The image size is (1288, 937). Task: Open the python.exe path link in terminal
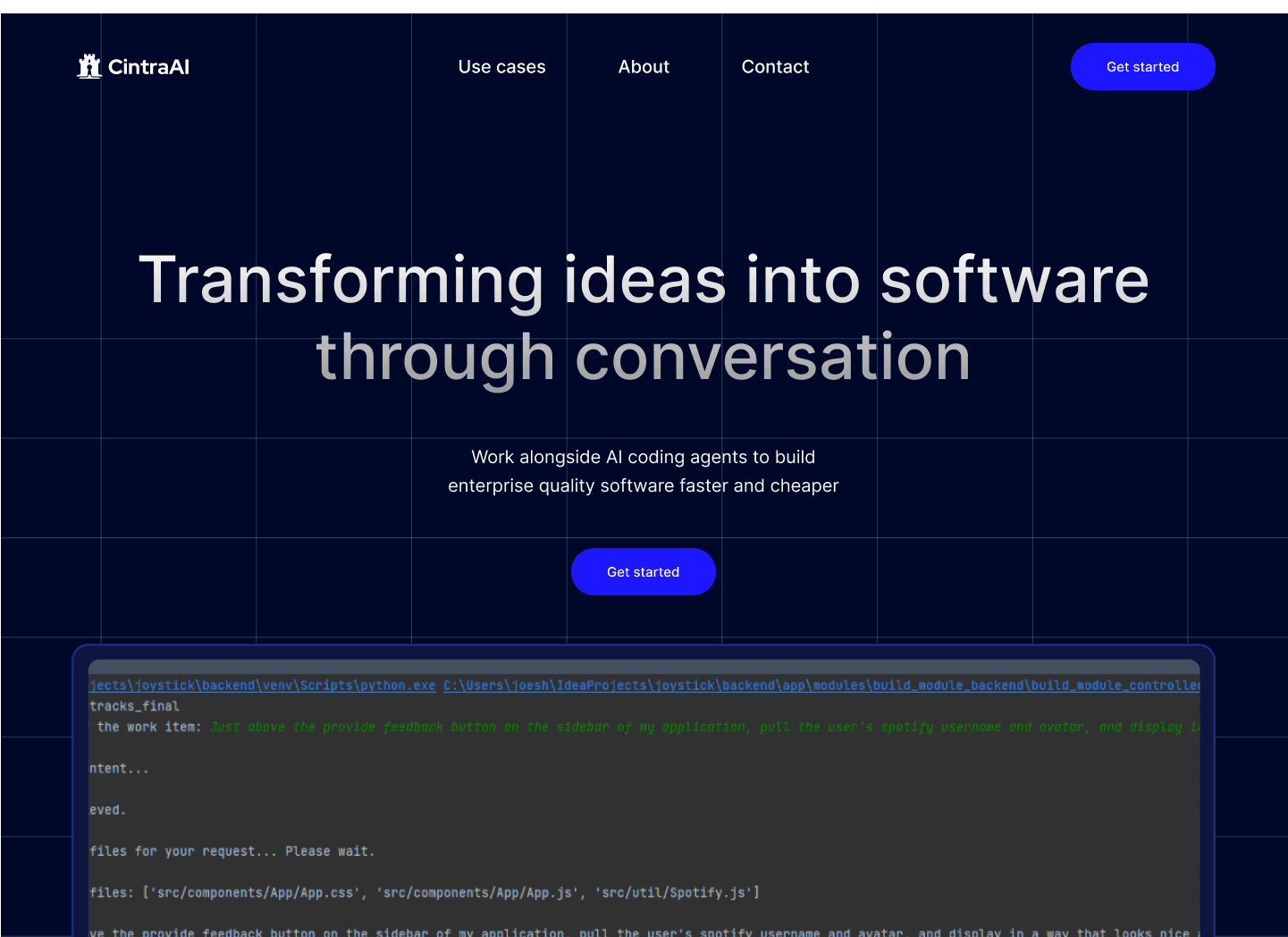[x=263, y=686]
